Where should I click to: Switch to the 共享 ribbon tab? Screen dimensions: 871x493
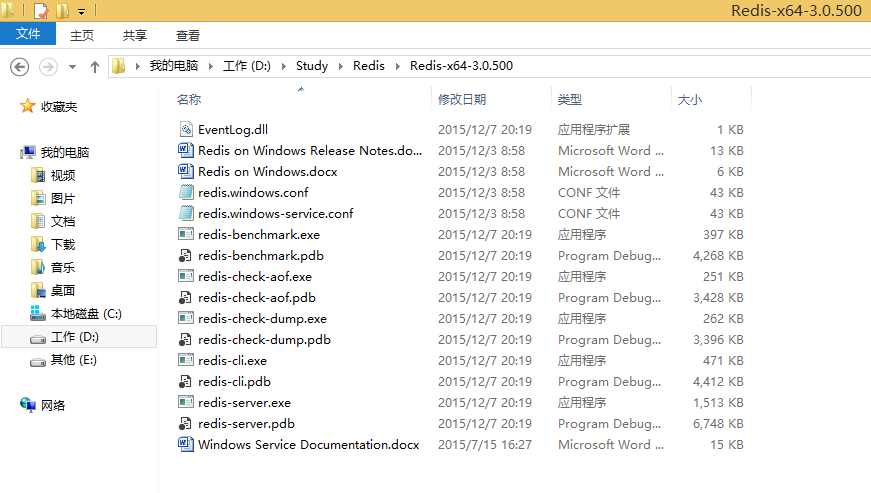[134, 36]
